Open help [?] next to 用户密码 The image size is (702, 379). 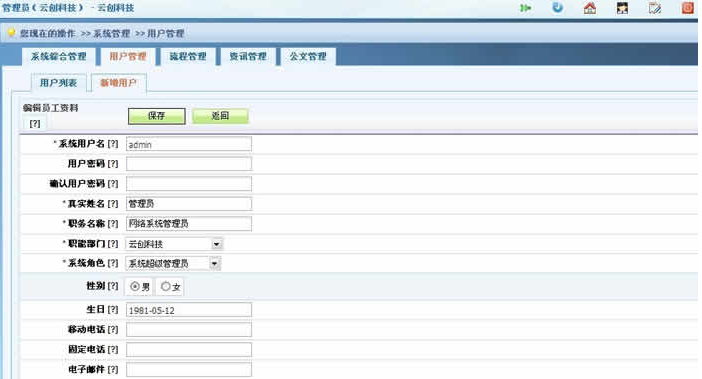point(113,164)
